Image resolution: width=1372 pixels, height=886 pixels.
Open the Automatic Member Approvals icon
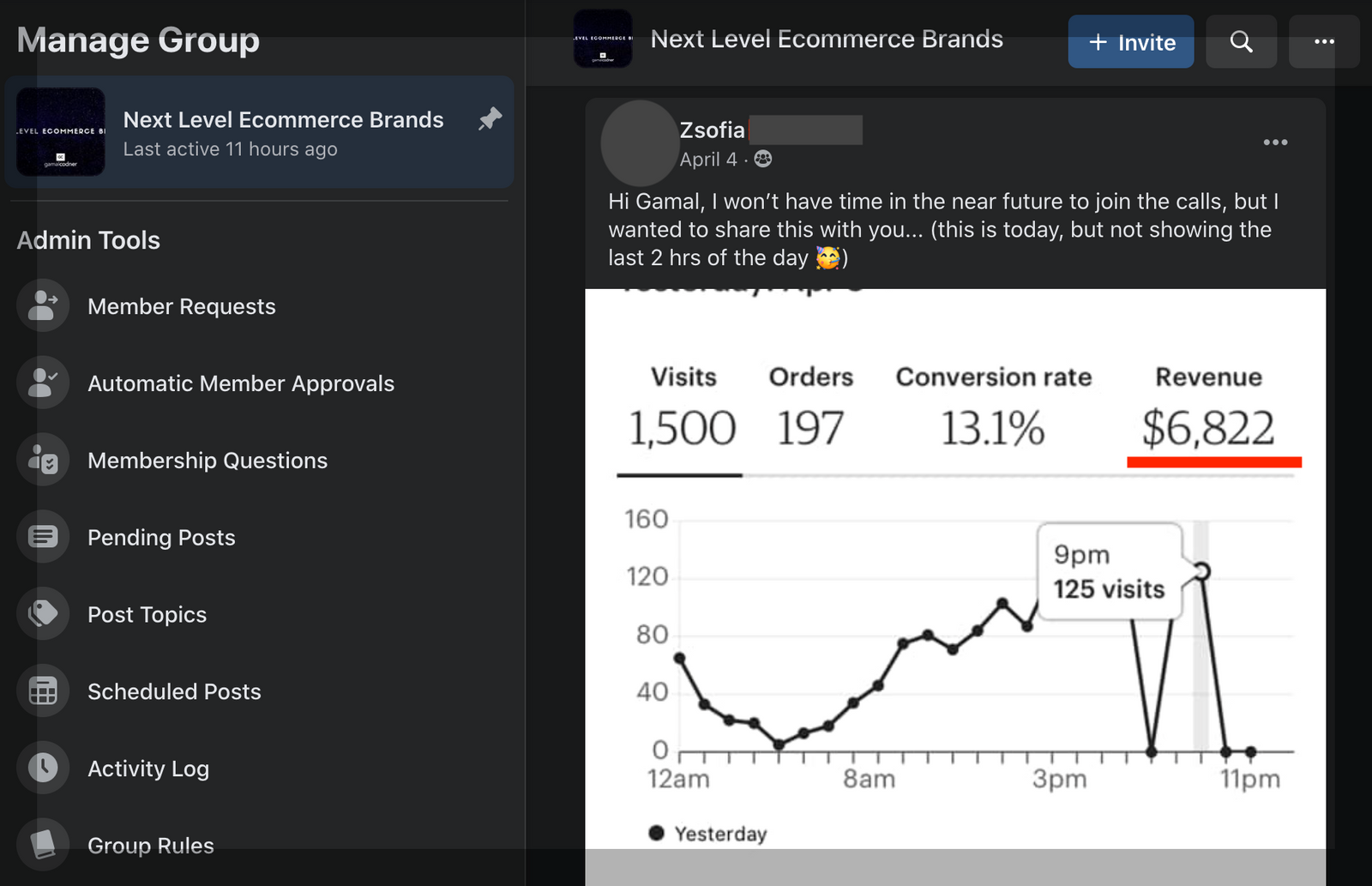click(x=43, y=383)
